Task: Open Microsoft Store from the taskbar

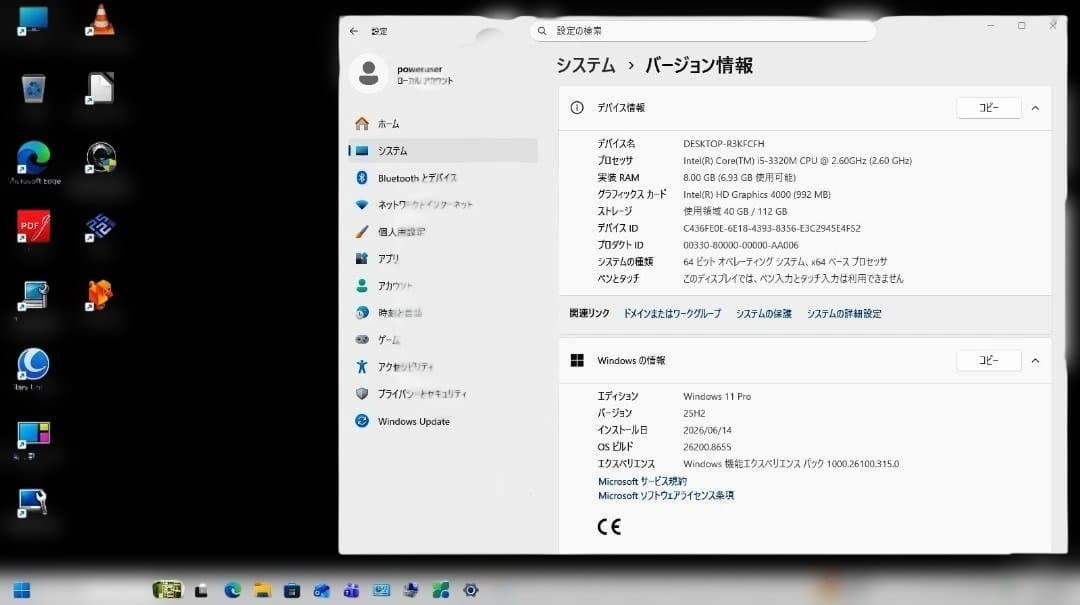Action: tap(292, 590)
